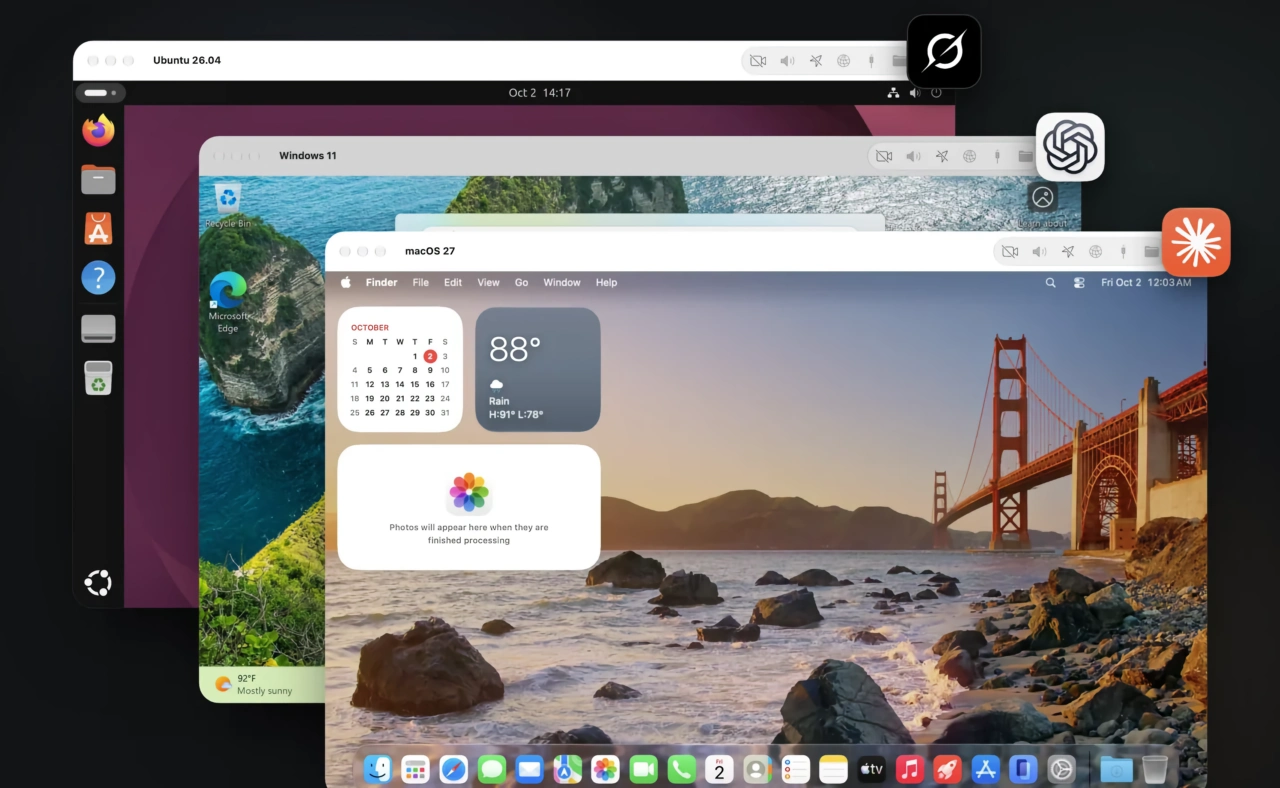Open Microsoft Edge on the Windows desktop

click(x=228, y=302)
